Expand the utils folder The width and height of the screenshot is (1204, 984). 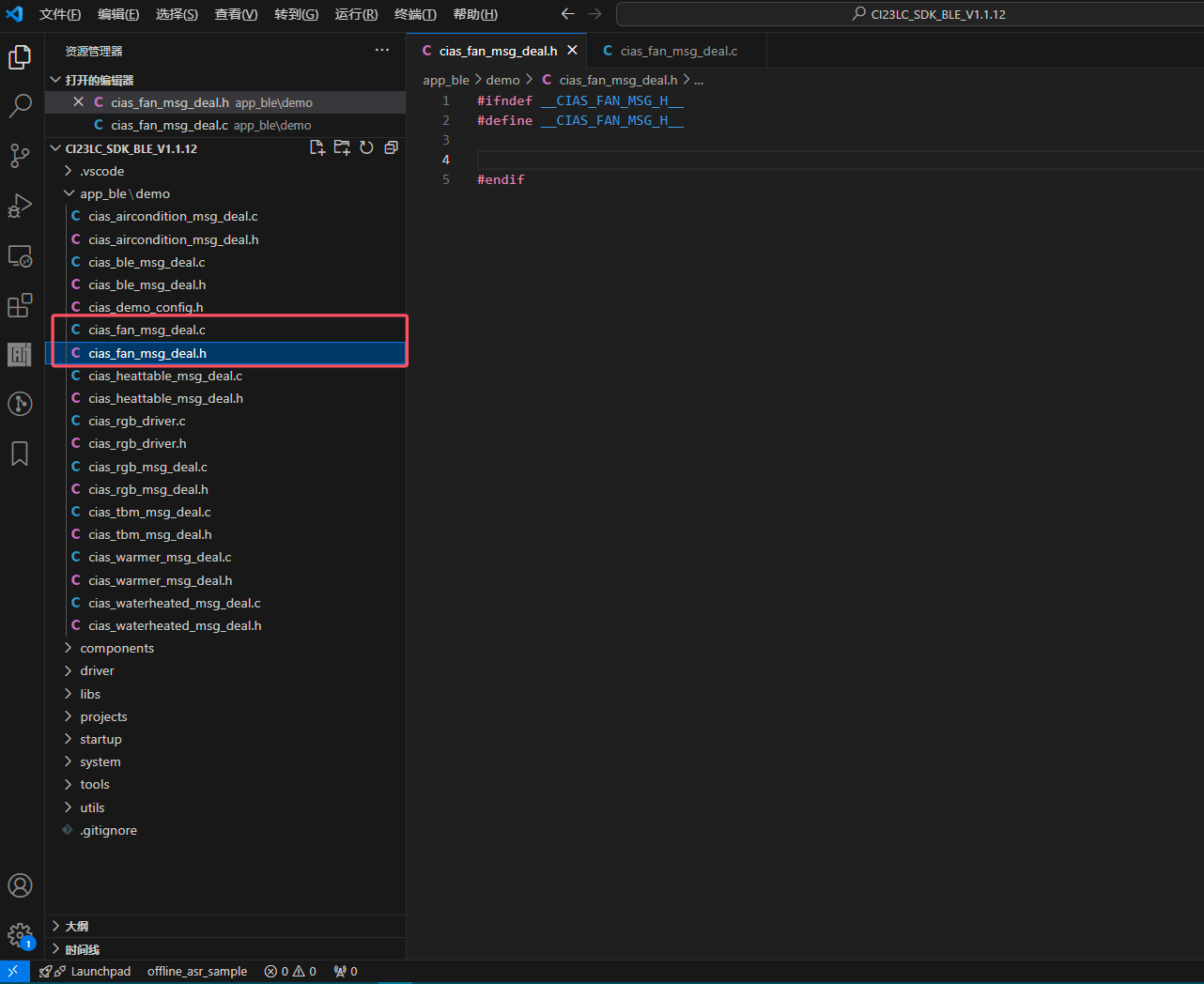pos(69,807)
